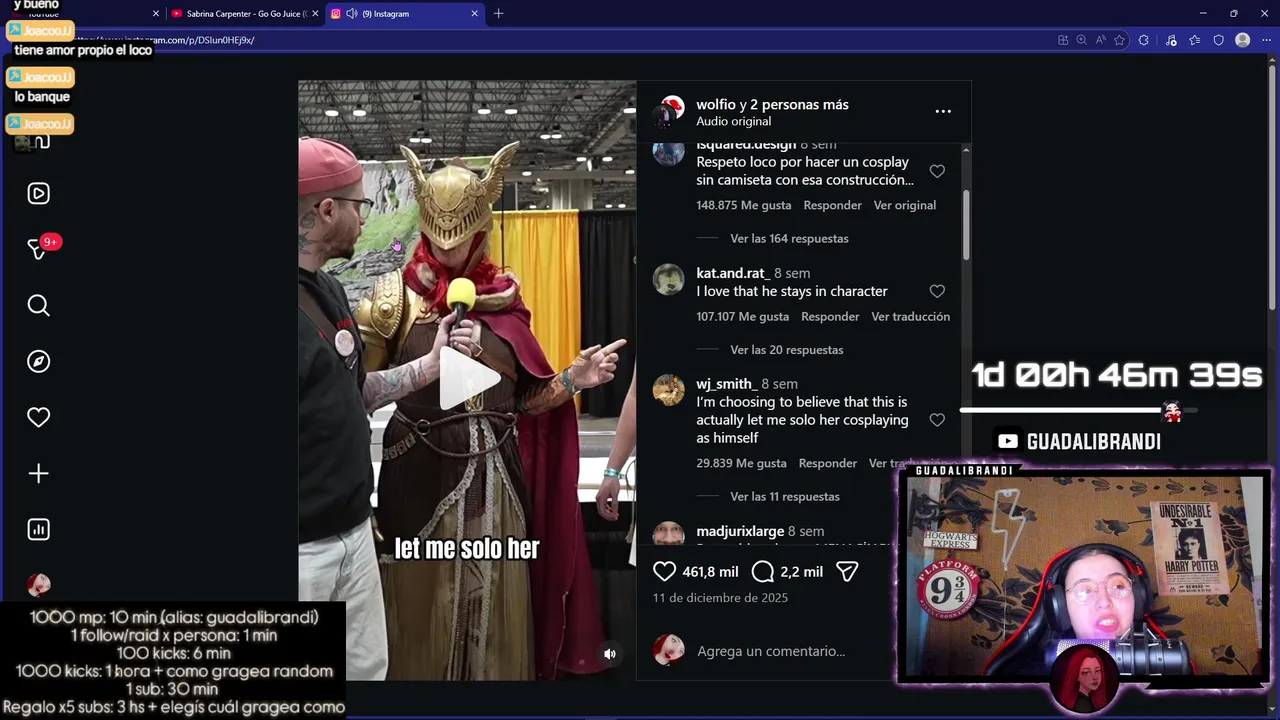Open kat.and.rat_ commenter avatar
Image resolution: width=1280 pixels, height=720 pixels.
668,279
